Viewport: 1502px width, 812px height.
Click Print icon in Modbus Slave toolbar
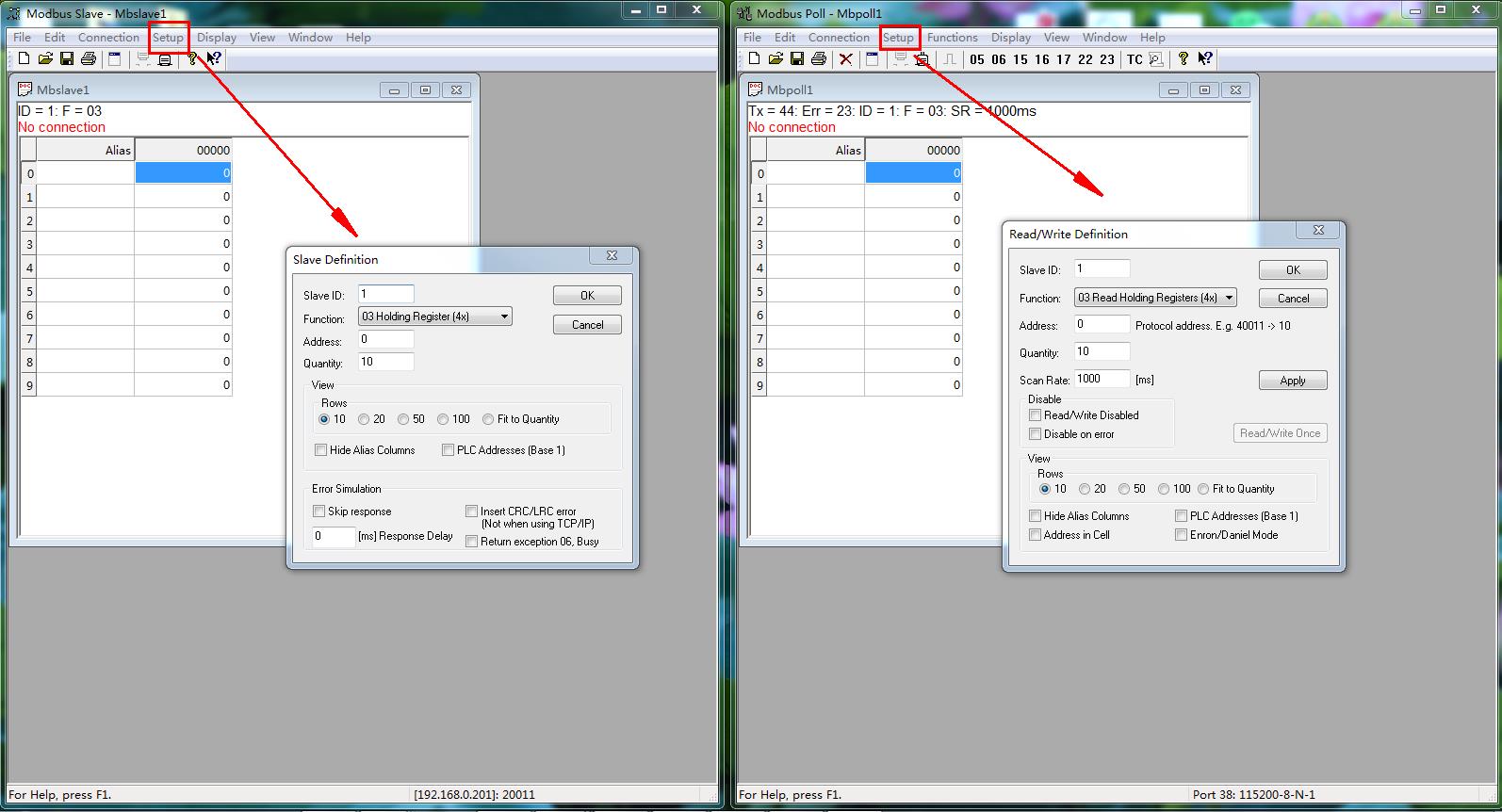[89, 59]
